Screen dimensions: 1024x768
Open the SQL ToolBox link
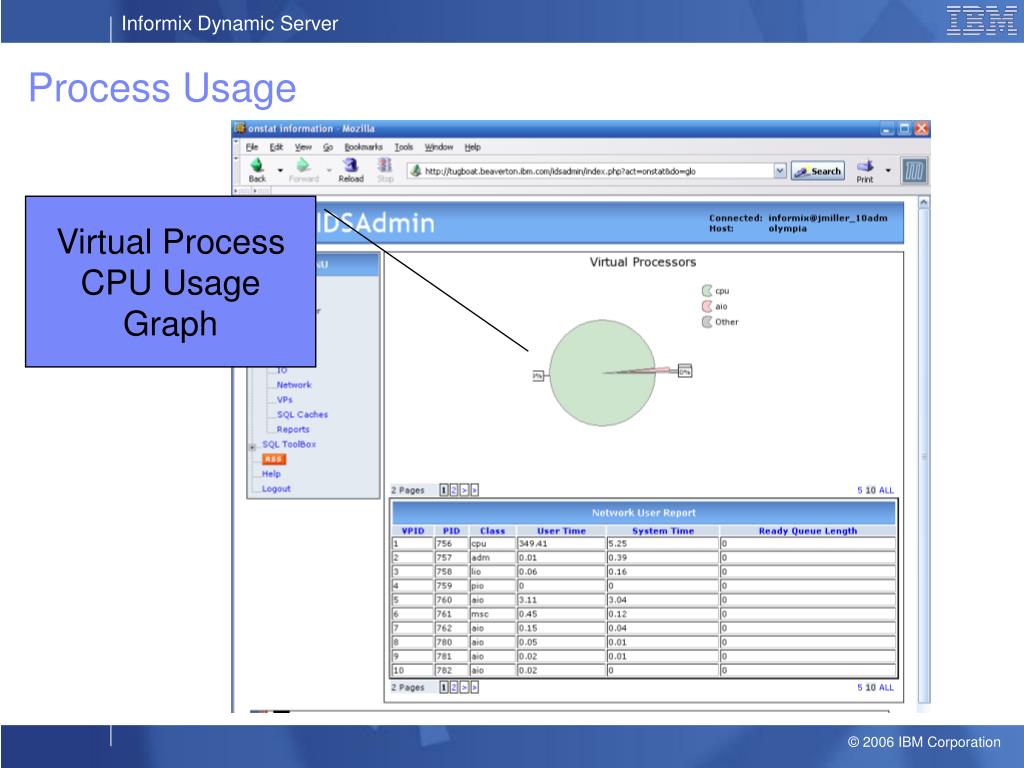289,444
